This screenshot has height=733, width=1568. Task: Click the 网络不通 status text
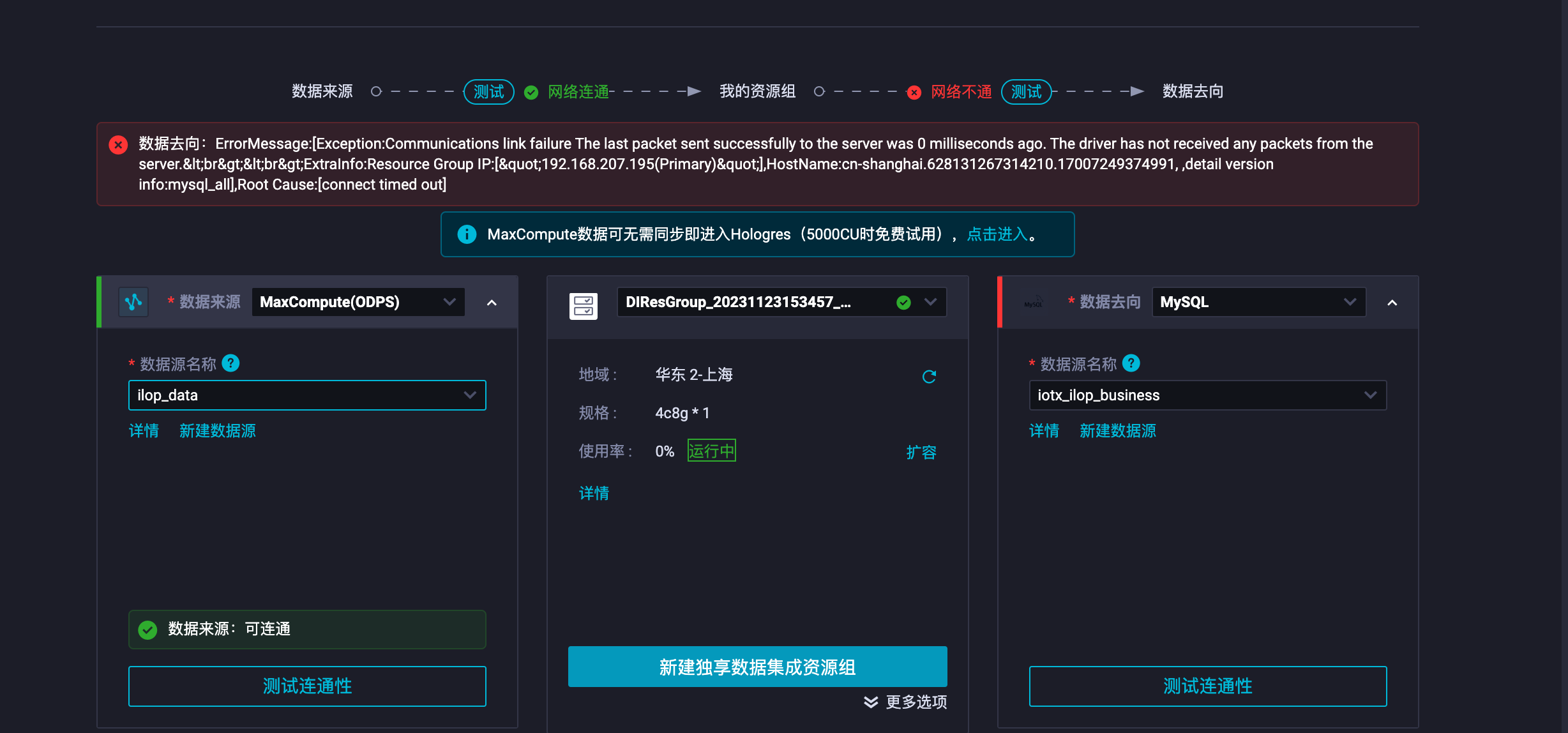pyautogui.click(x=961, y=92)
